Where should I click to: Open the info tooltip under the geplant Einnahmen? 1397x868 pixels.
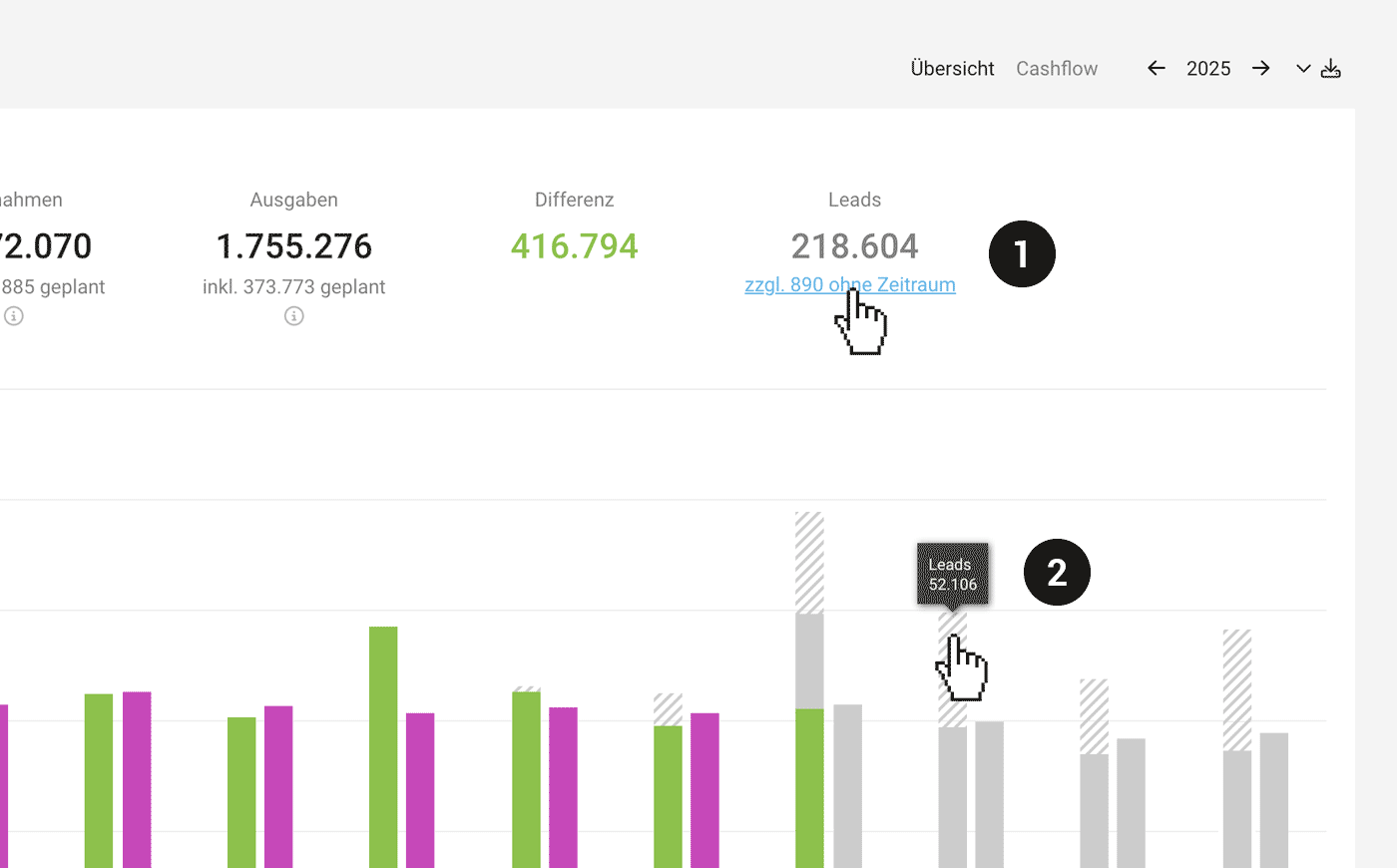point(13,315)
